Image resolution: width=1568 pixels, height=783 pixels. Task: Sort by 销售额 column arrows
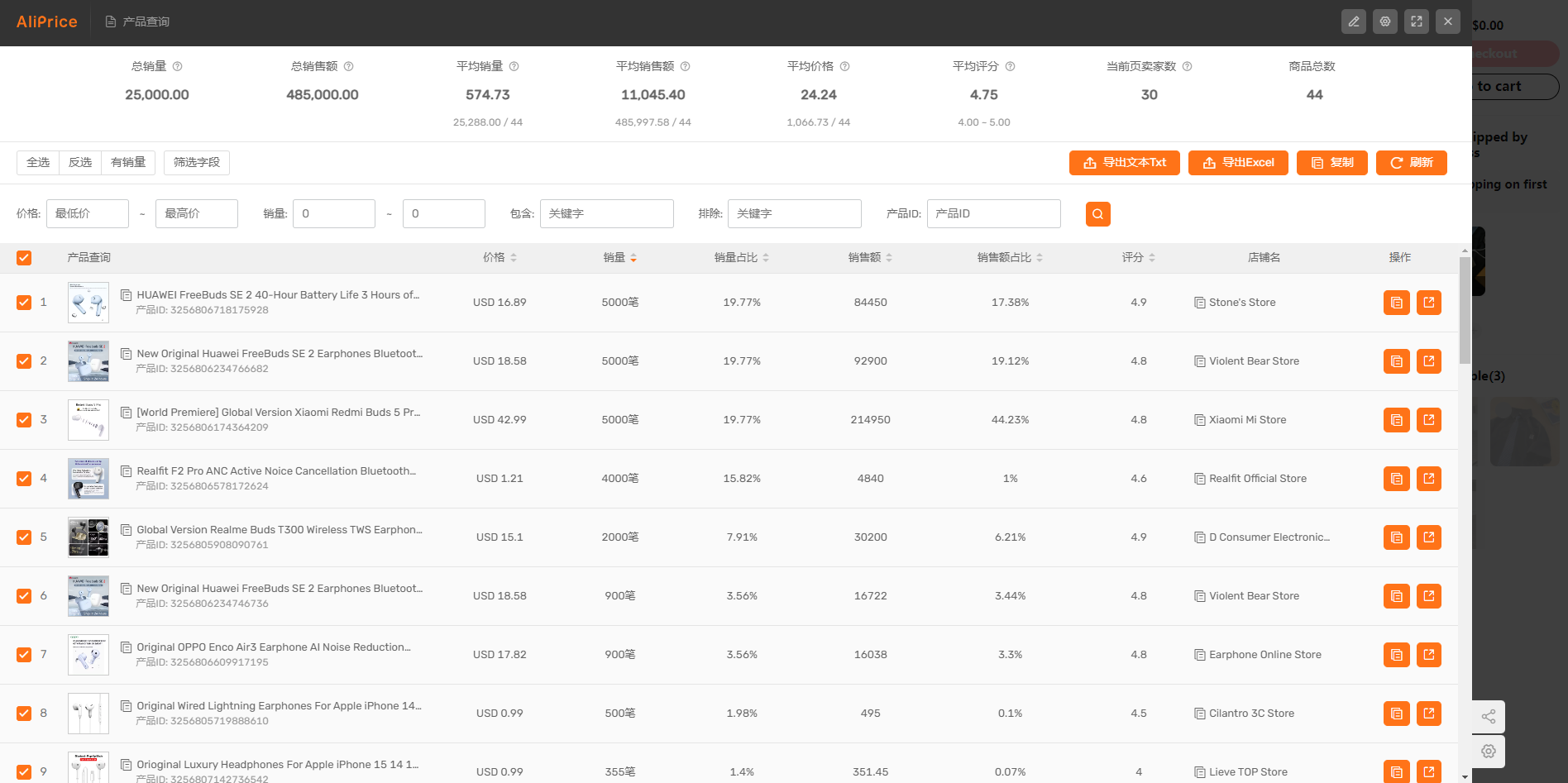tap(889, 258)
